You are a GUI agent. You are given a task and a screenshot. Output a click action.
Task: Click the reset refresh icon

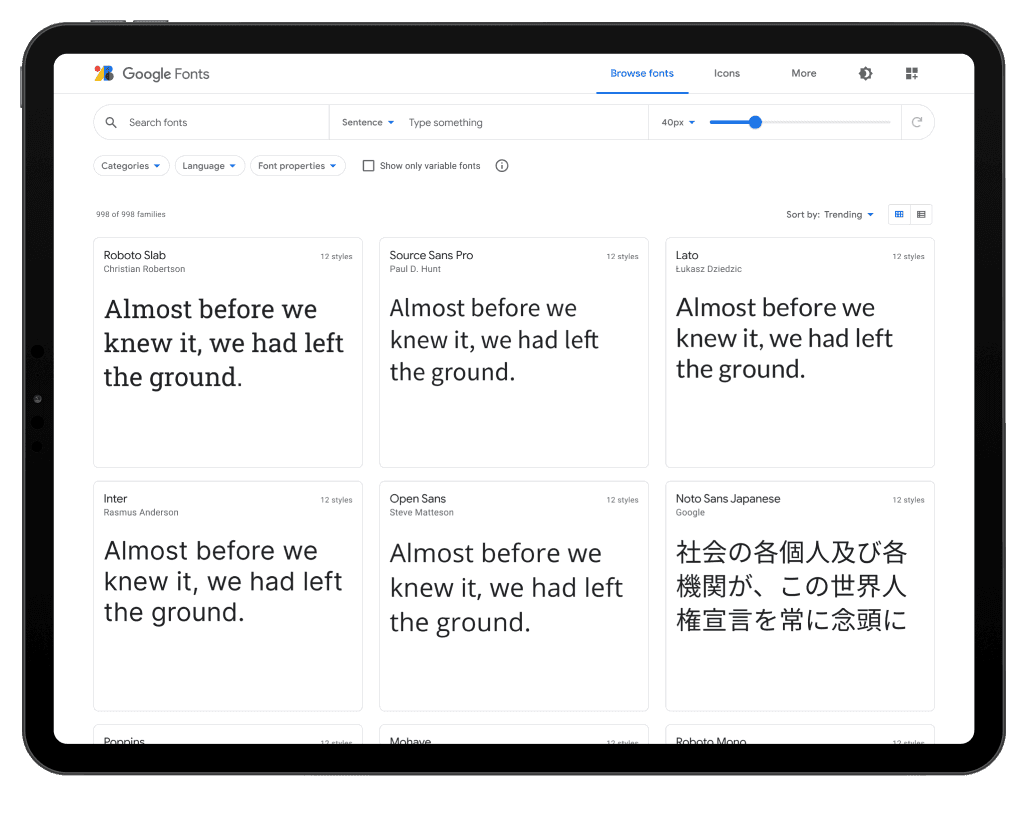[x=917, y=122]
